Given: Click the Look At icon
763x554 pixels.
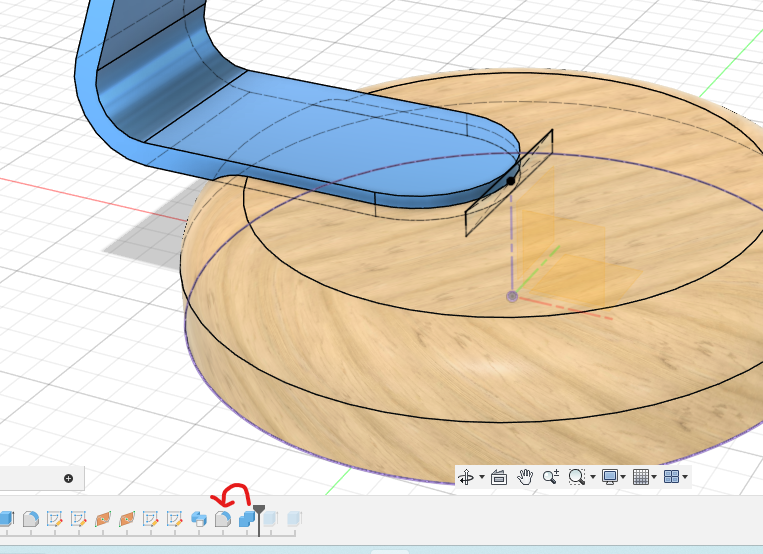Looking at the screenshot, I should (499, 478).
